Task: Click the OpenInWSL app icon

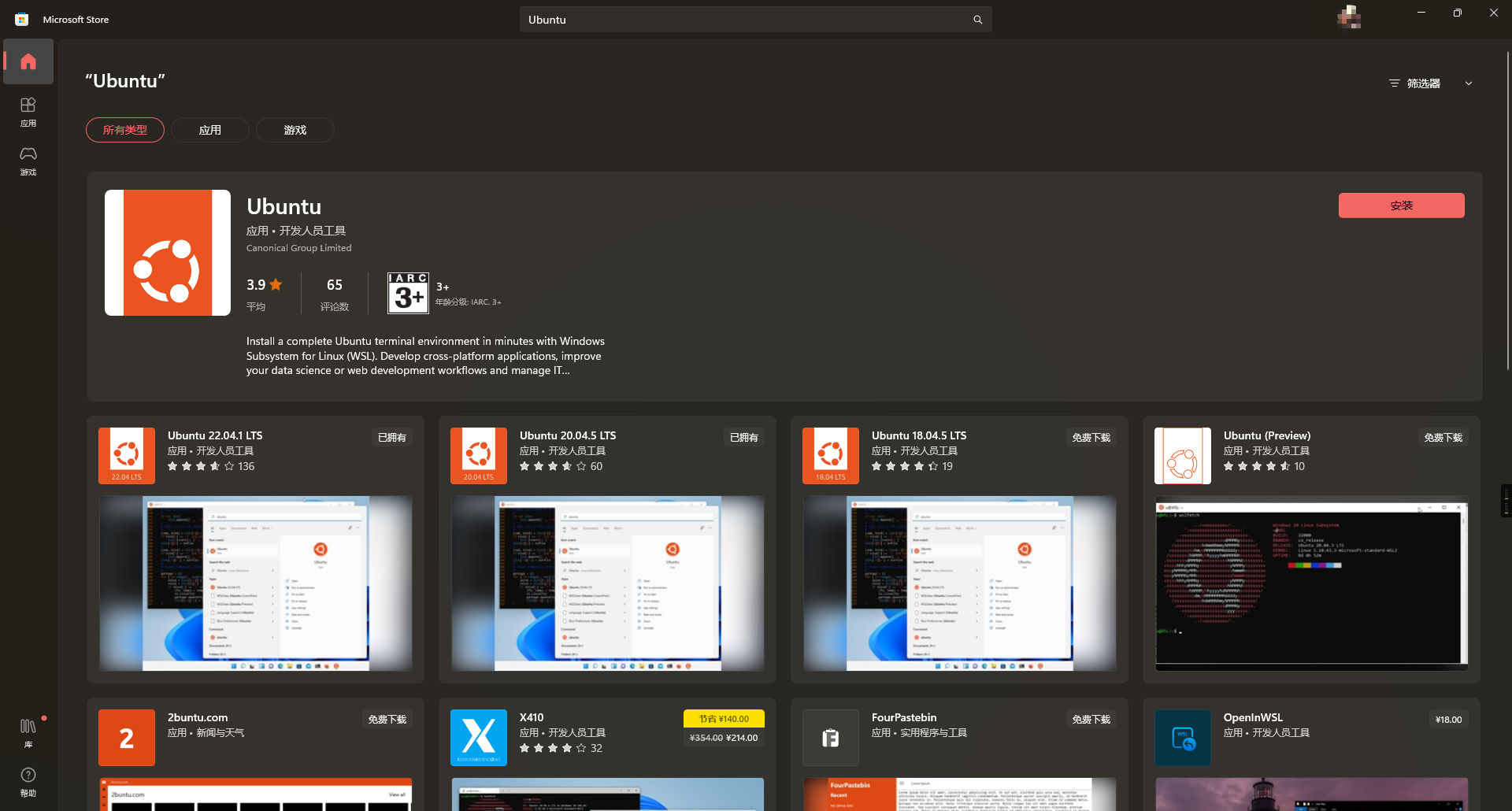Action: pyautogui.click(x=1183, y=738)
